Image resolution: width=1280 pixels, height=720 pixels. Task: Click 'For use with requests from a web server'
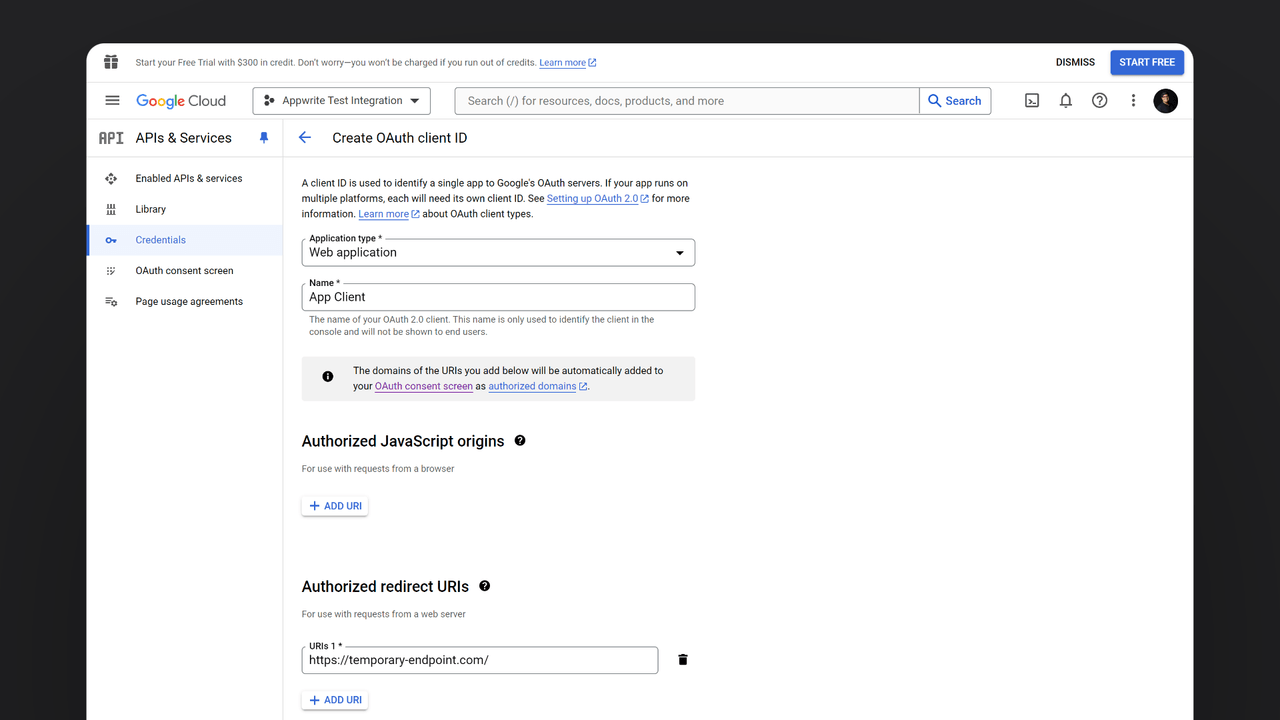pyautogui.click(x=384, y=614)
